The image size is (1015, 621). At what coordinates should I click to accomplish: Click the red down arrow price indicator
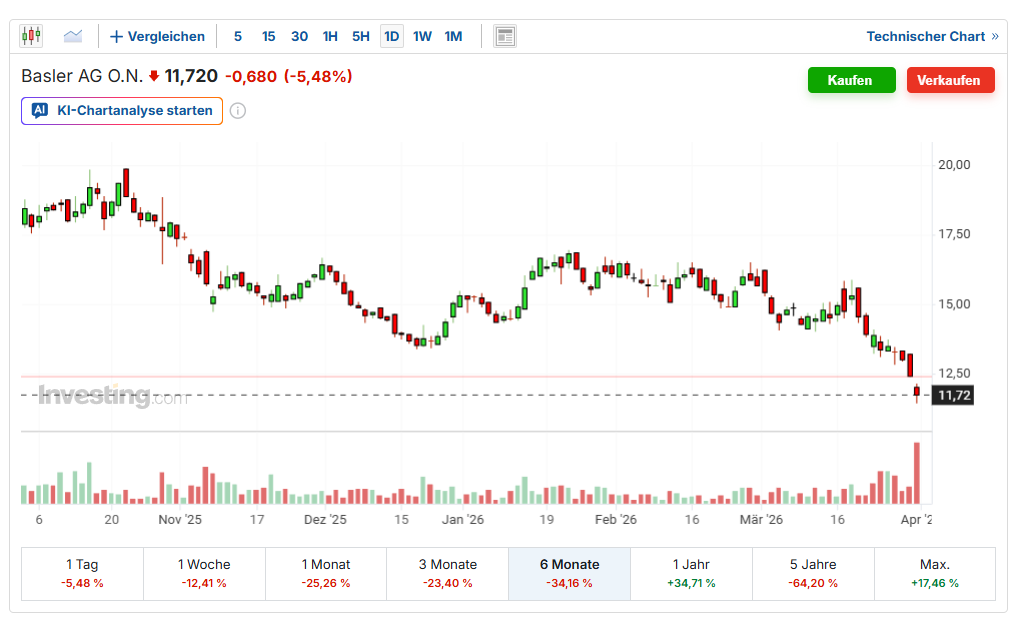pos(154,76)
